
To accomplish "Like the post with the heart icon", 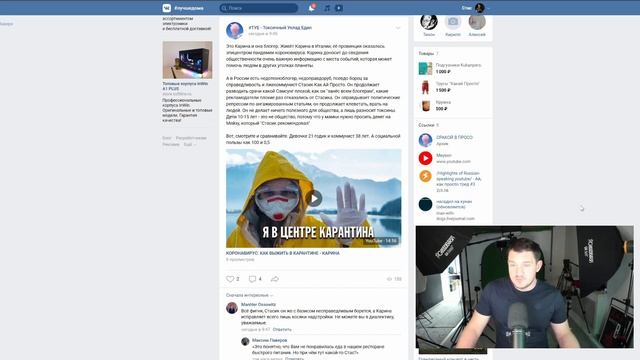I will (x=230, y=279).
